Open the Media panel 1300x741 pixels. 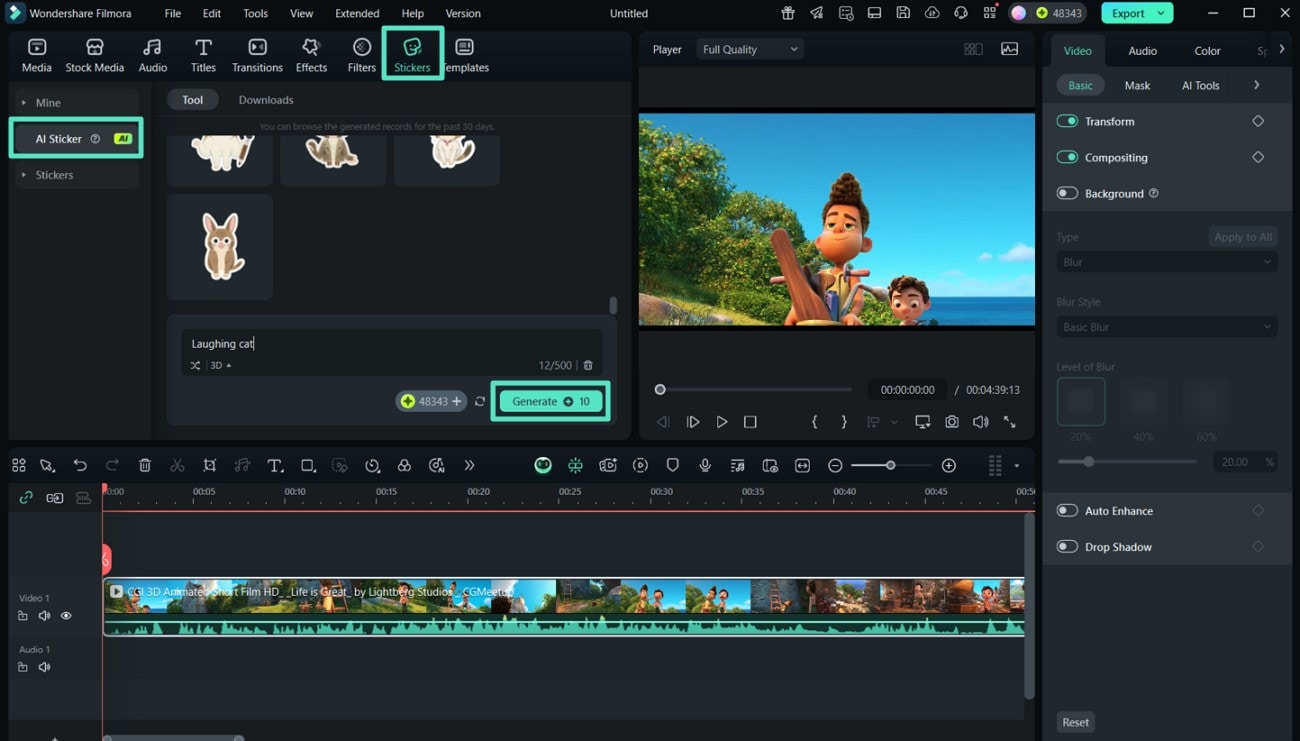(36, 55)
